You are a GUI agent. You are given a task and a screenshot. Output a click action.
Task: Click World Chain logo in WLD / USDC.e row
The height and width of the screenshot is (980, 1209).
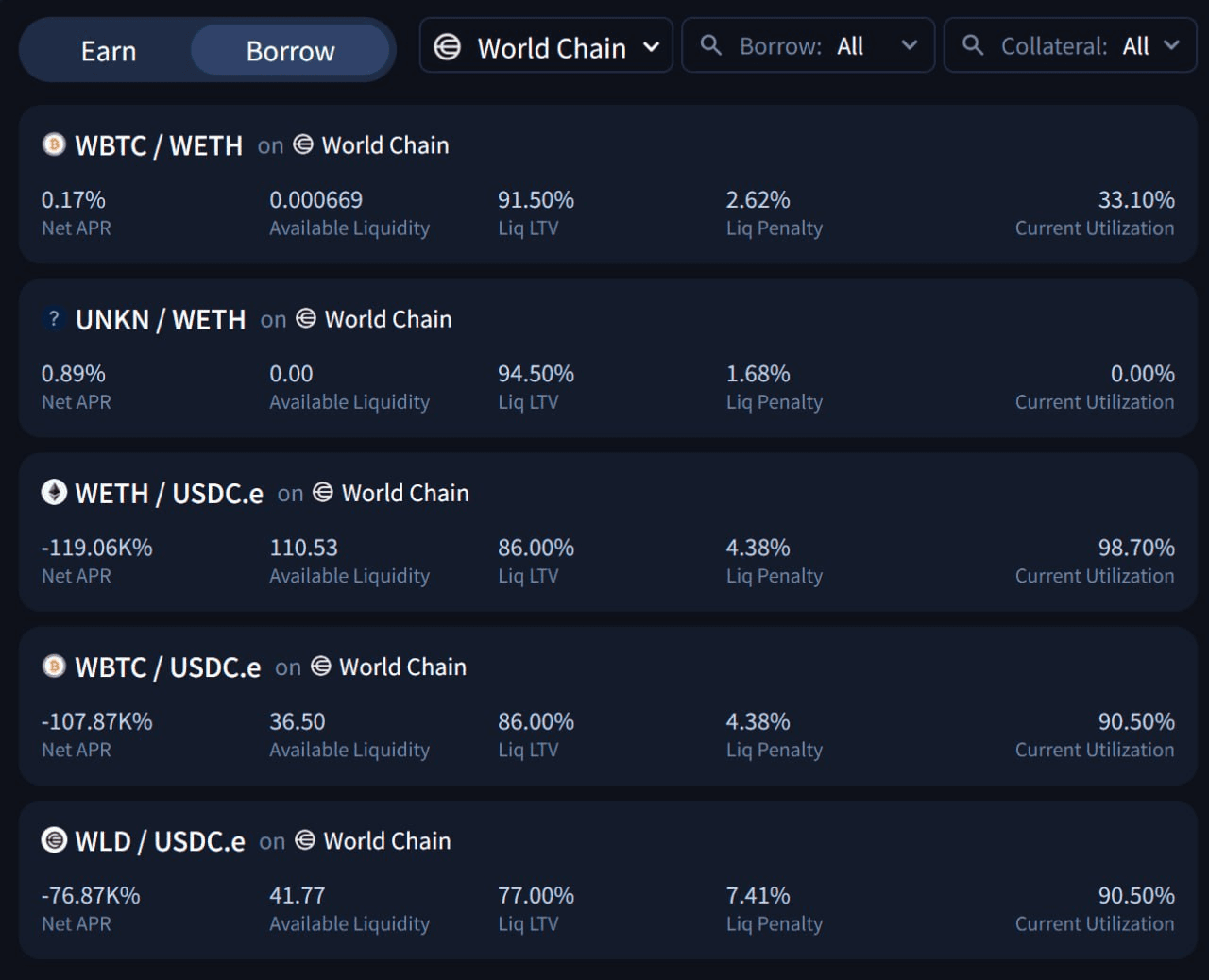pos(305,839)
